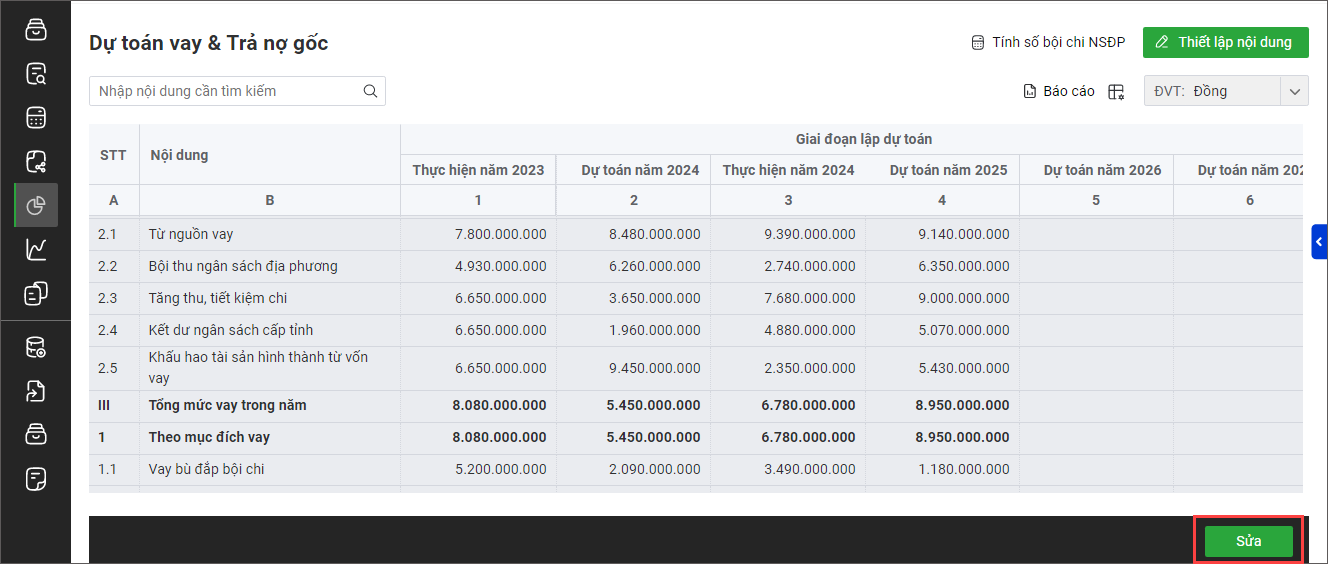Screen dimensions: 1328x564
Task: Click Tính số bội chi NSĐP
Action: coord(1048,42)
